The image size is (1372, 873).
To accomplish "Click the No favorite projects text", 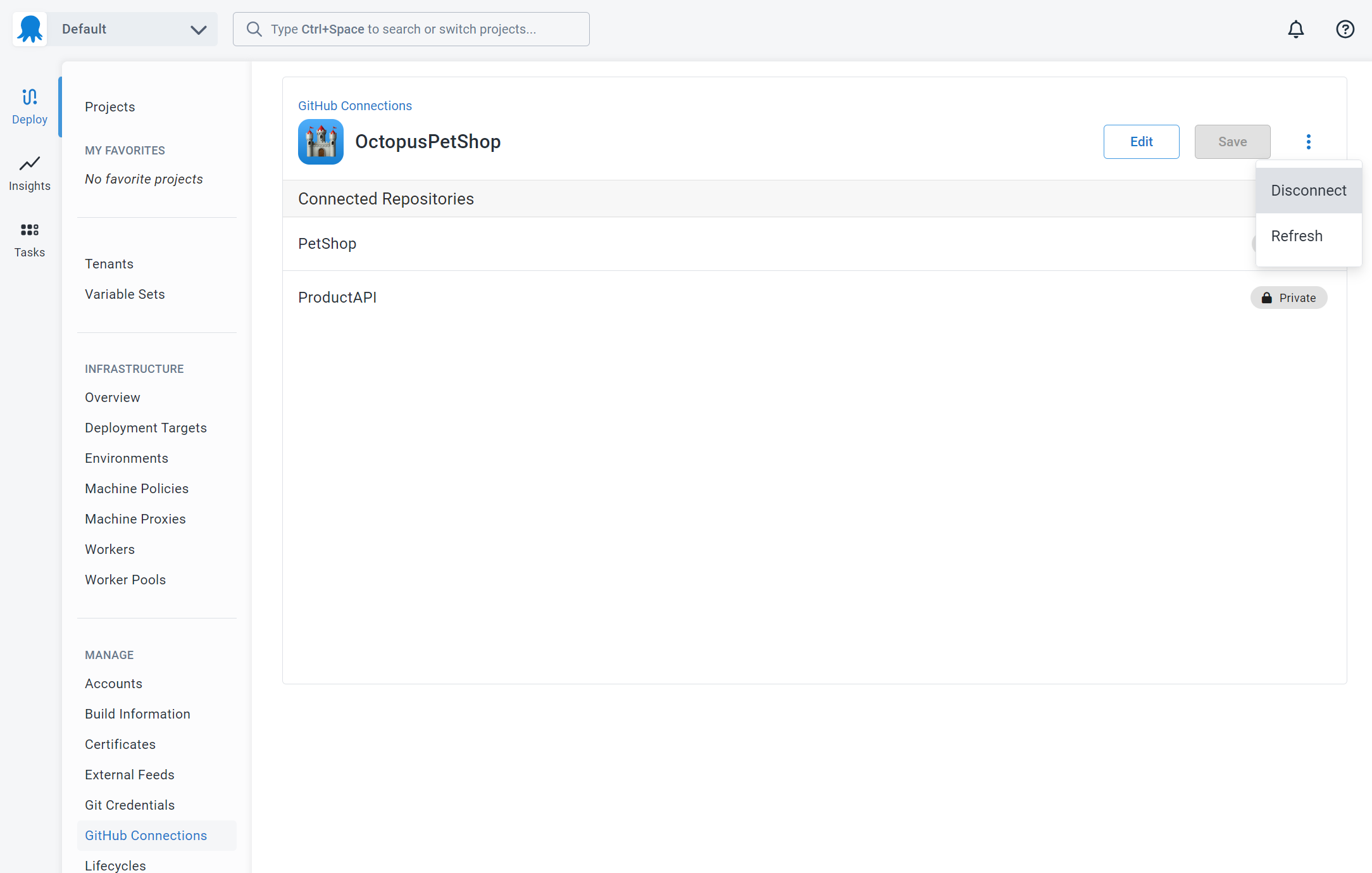I will [x=144, y=179].
